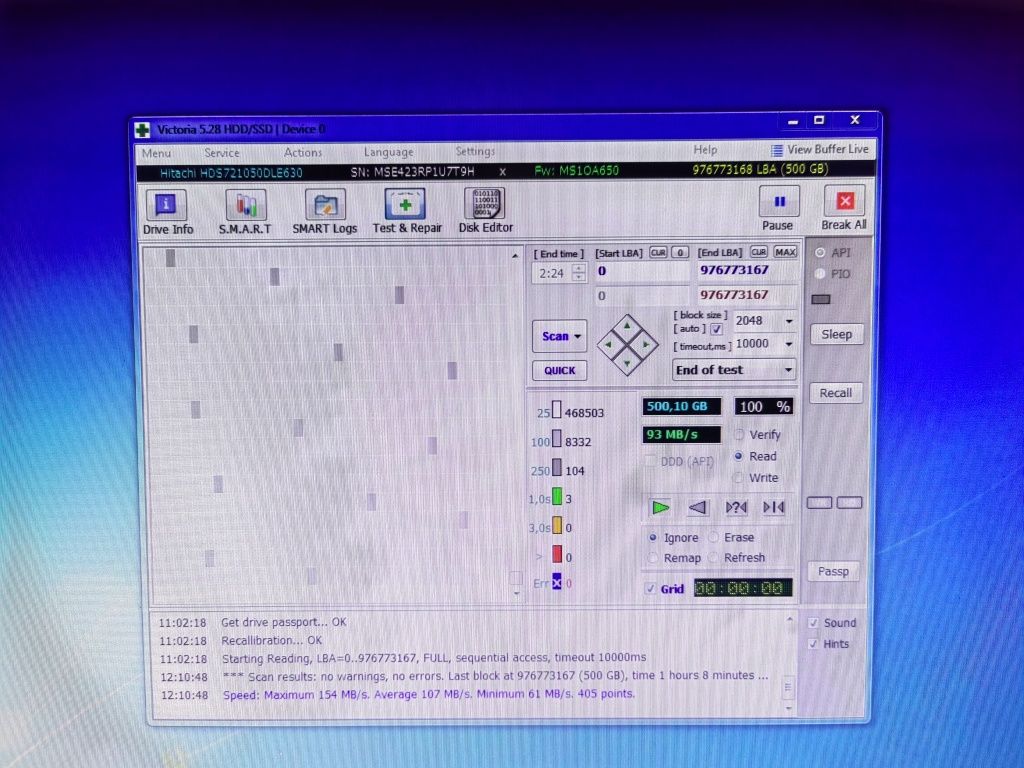Reset Start LBA with the 0 button
Viewport: 1024px width, 768px height.
point(680,253)
